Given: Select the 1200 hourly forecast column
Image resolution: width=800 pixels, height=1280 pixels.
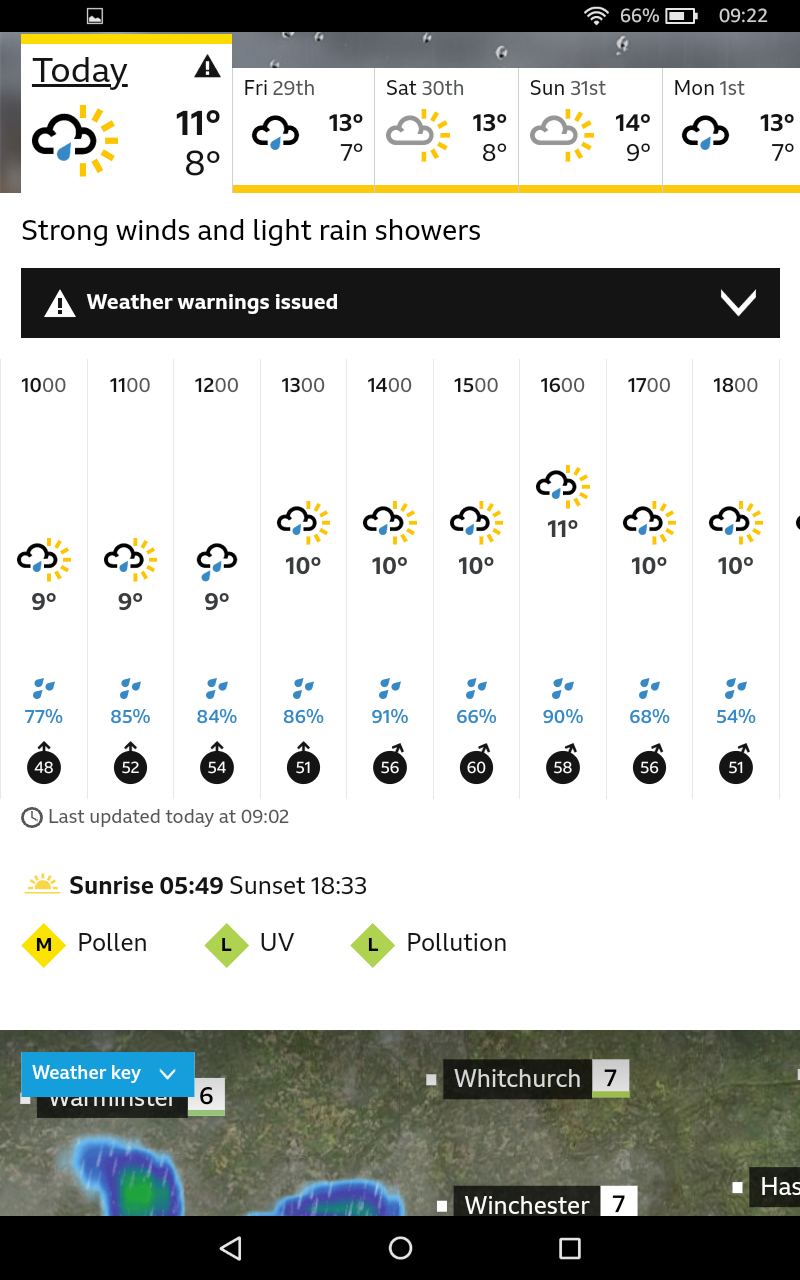Looking at the screenshot, I should pyautogui.click(x=217, y=578).
